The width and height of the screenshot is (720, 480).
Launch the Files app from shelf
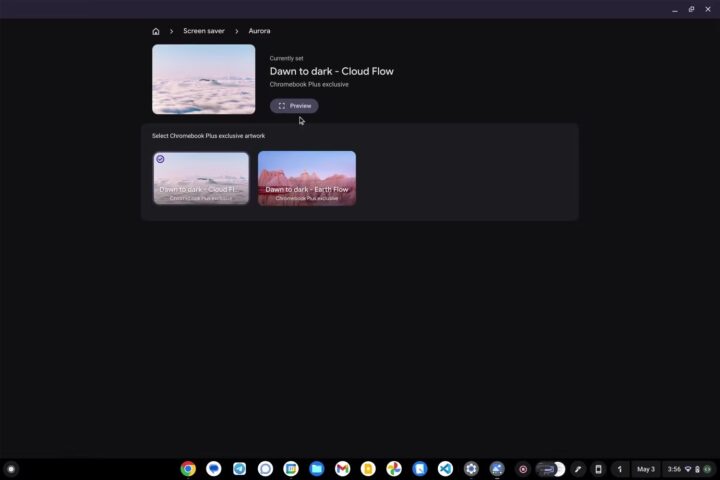coord(317,469)
